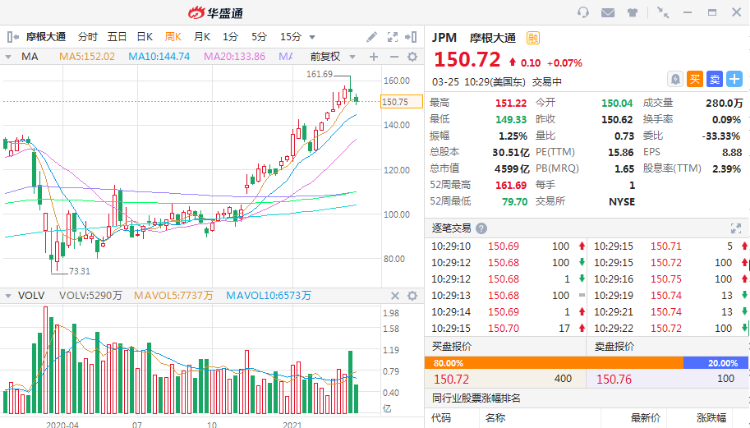Toggle left sidebar panel icon beside 摩根大通

pos(13,36)
